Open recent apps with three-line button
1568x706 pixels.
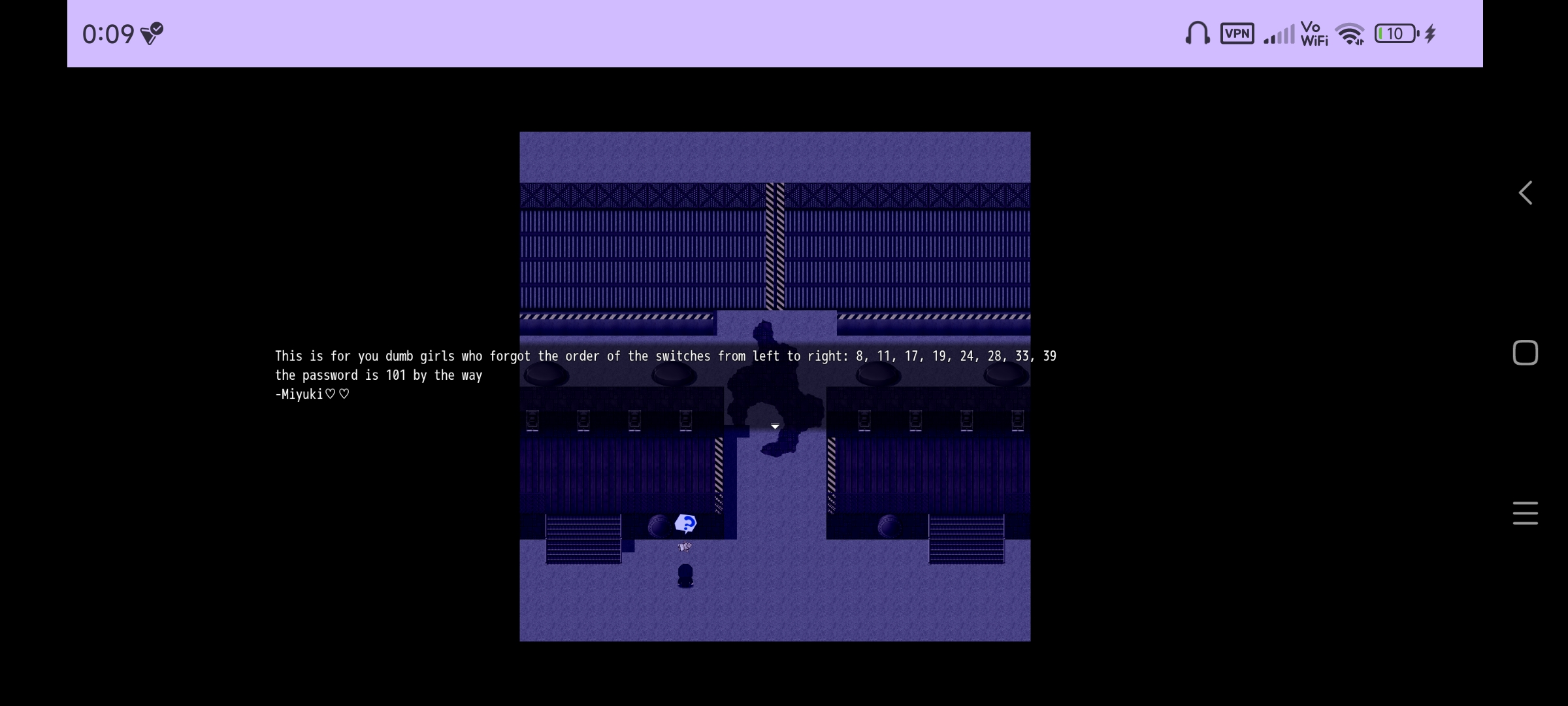pos(1525,513)
